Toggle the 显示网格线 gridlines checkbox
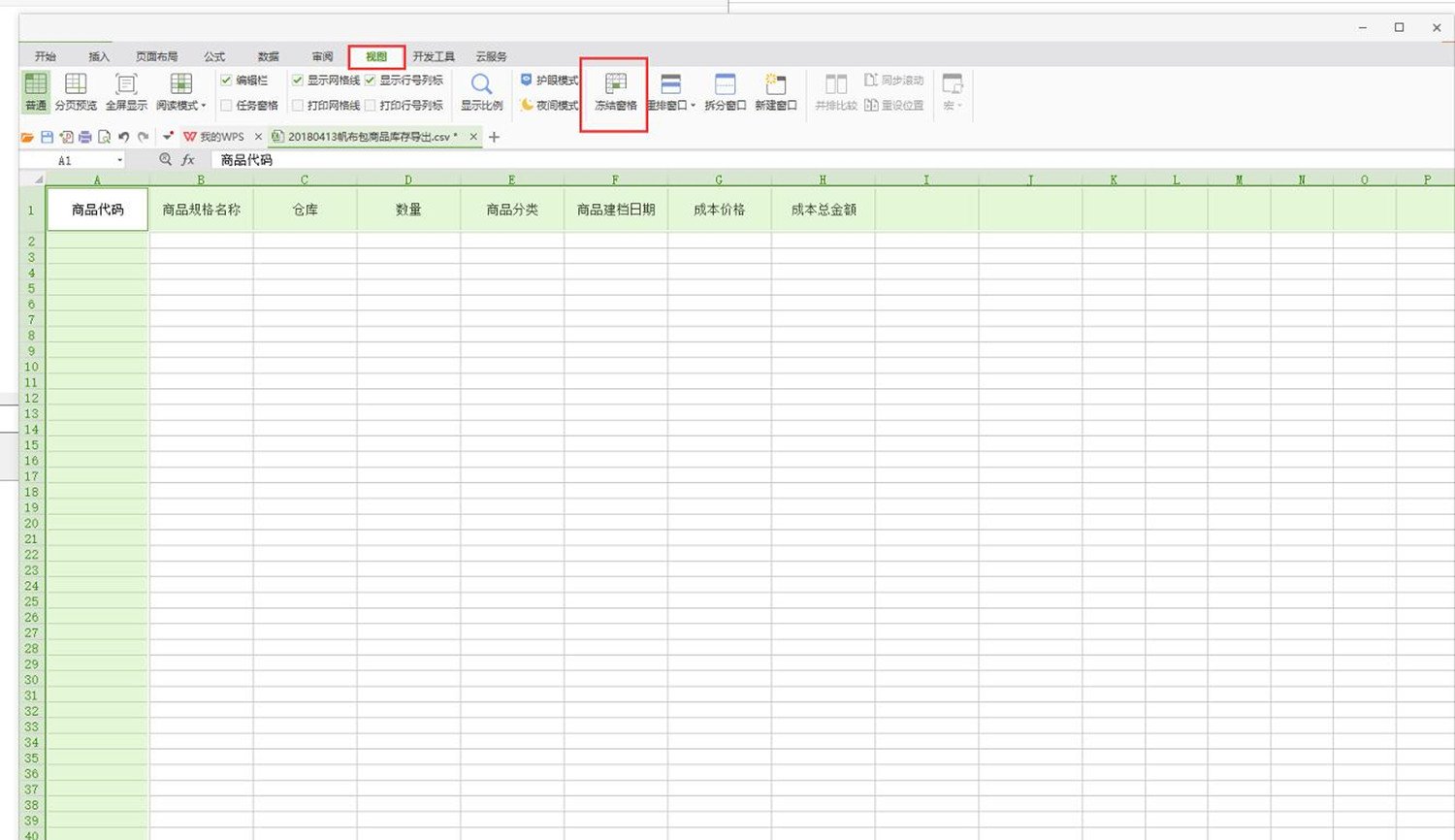 click(x=298, y=81)
